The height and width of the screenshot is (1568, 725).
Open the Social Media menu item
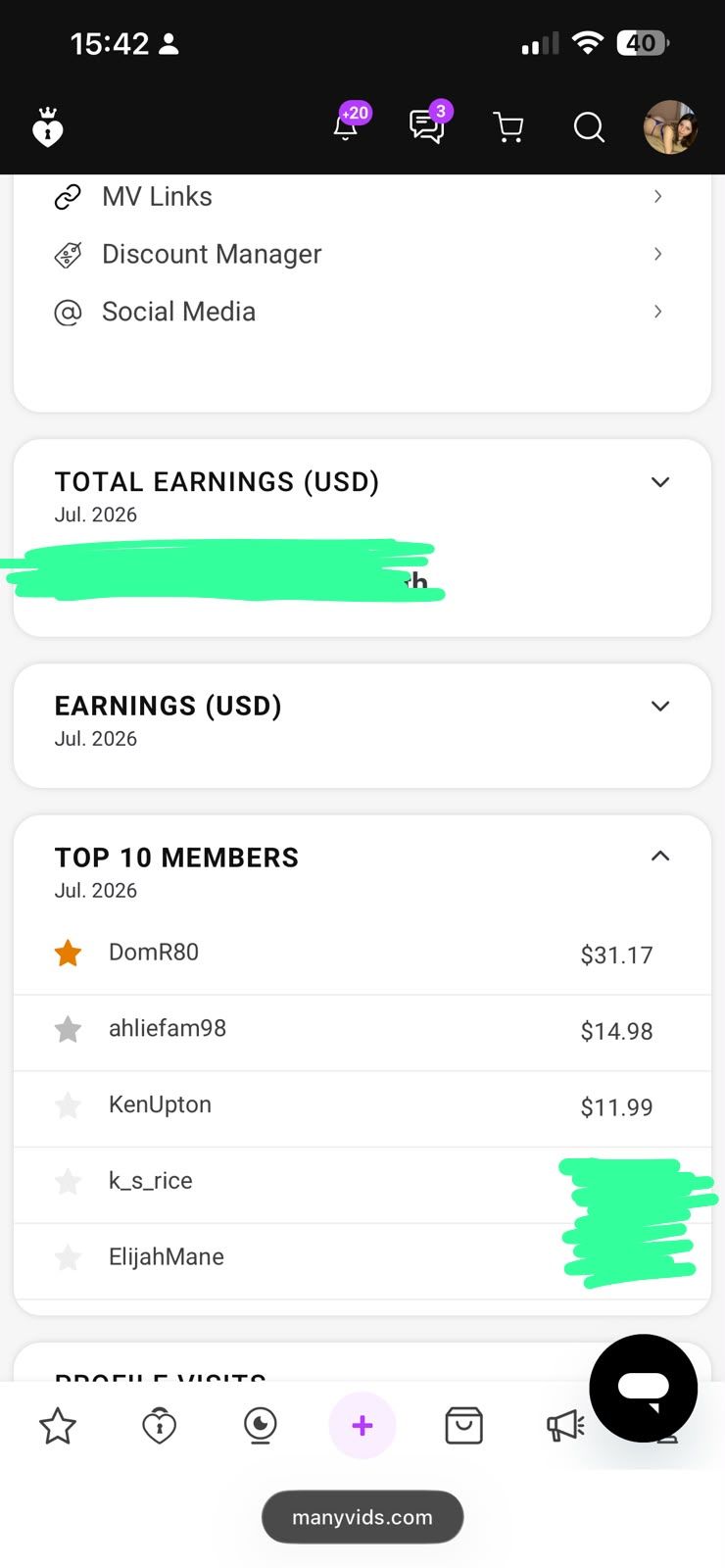(x=362, y=312)
